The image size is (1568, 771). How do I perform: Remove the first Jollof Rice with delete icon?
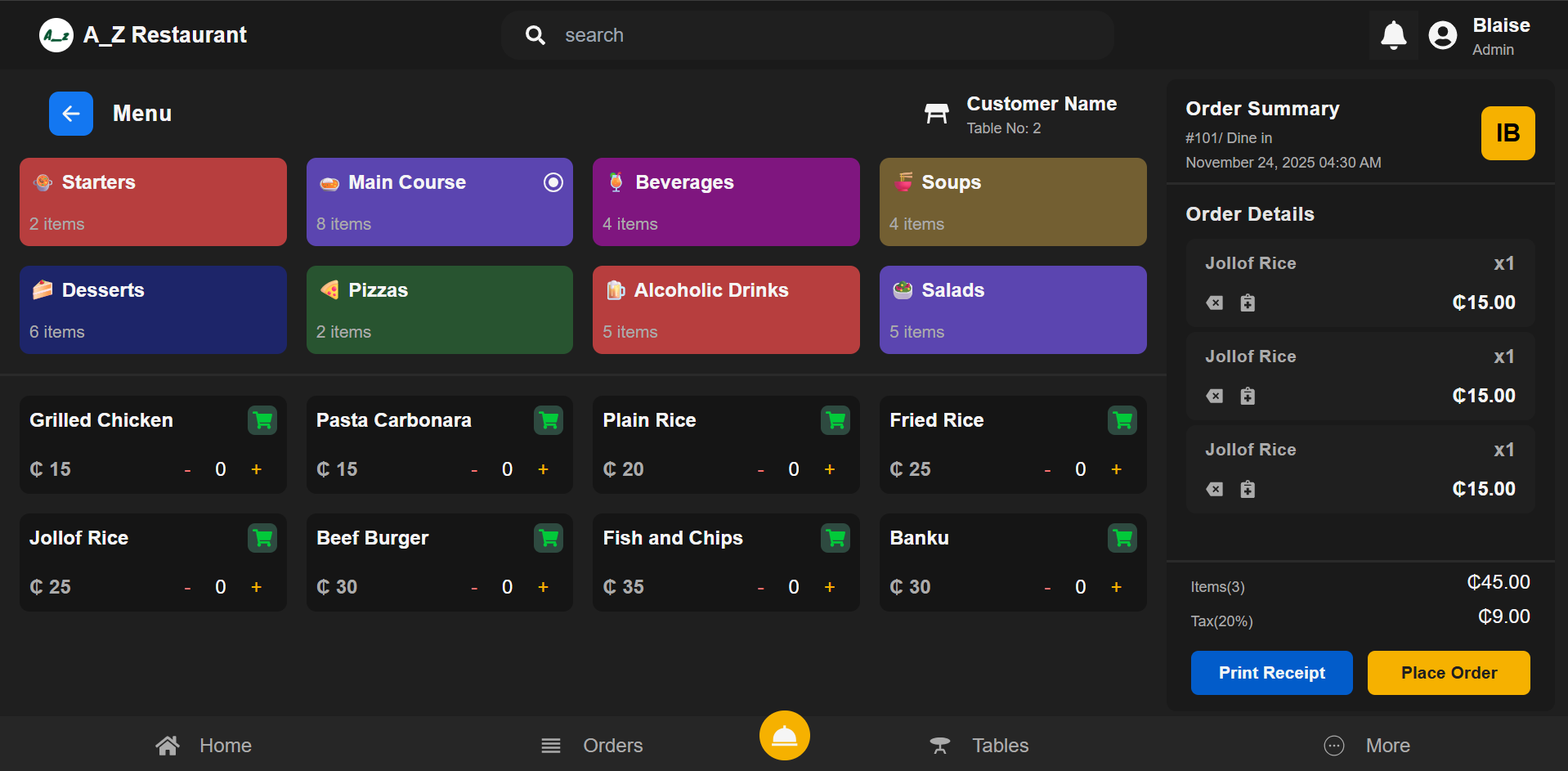tap(1214, 303)
